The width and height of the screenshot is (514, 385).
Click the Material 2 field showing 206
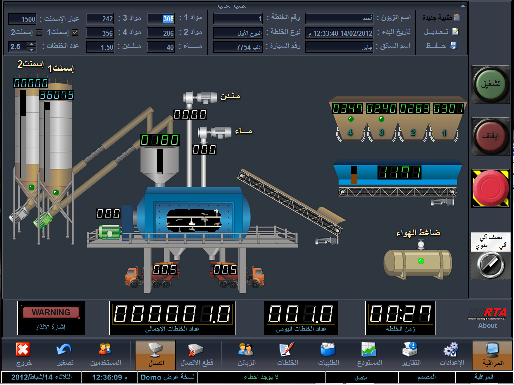(x=161, y=33)
